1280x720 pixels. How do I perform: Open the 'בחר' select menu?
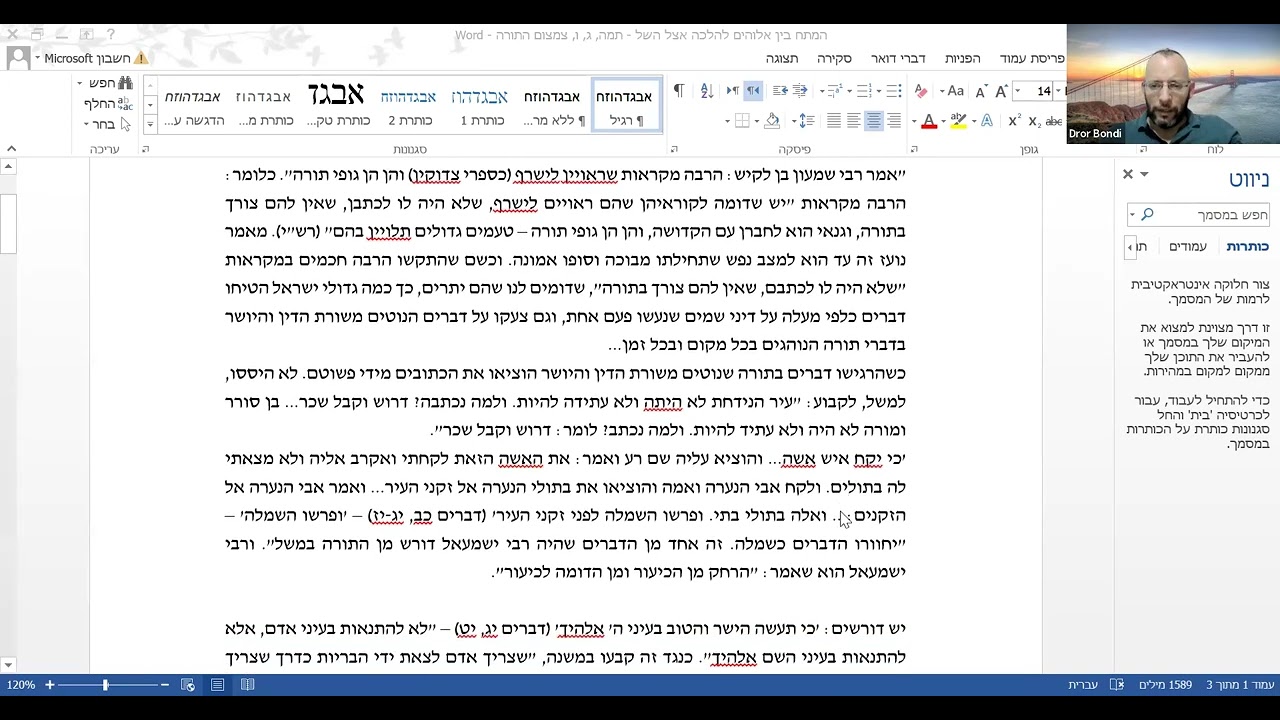tap(106, 124)
